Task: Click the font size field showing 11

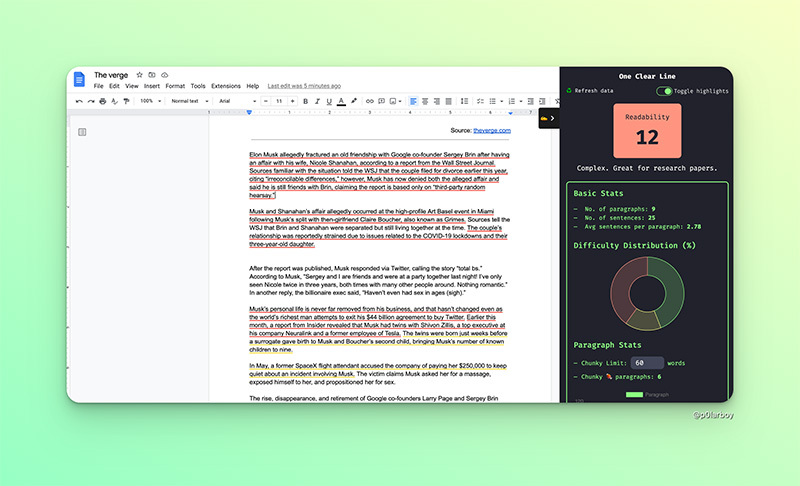Action: point(279,101)
